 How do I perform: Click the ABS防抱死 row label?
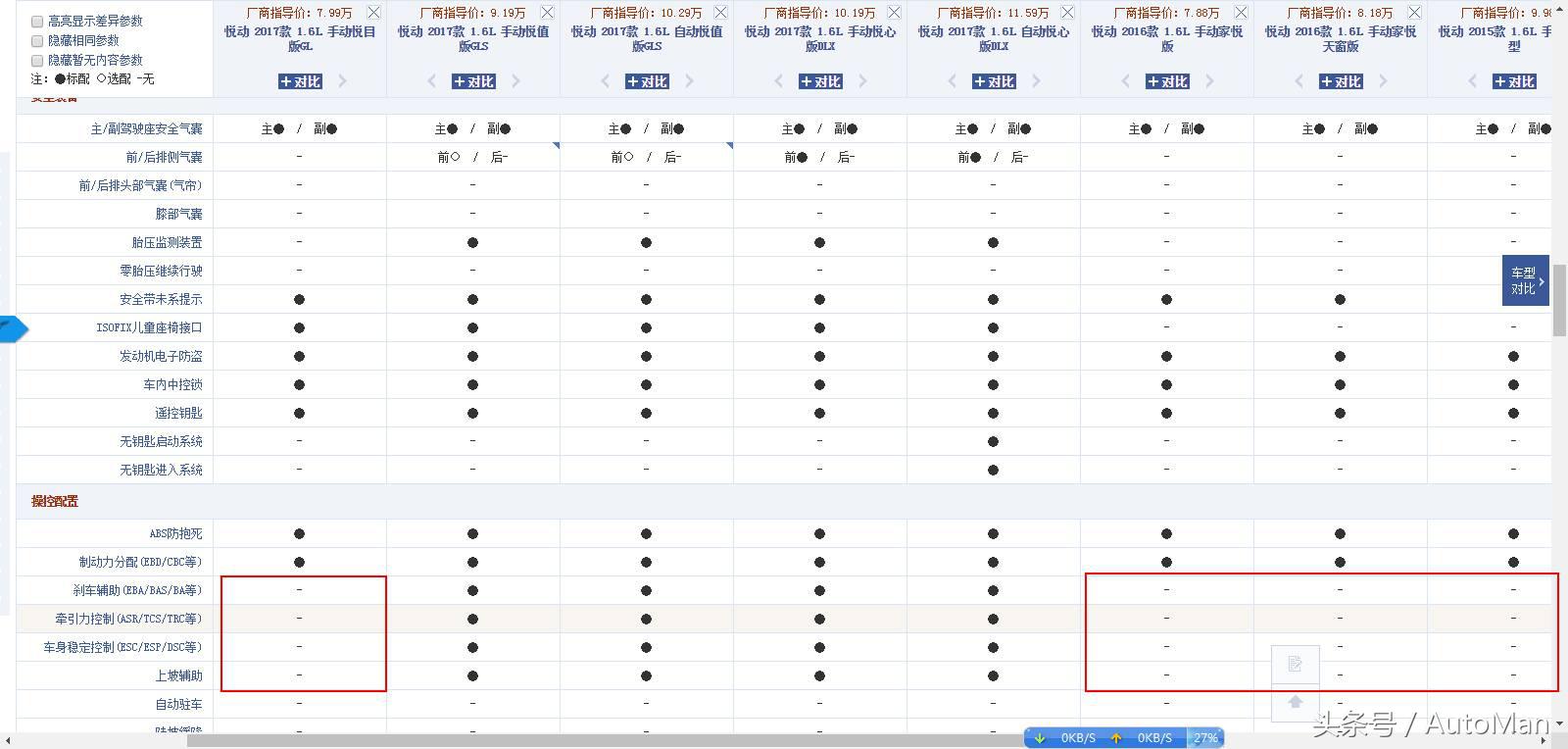[176, 533]
